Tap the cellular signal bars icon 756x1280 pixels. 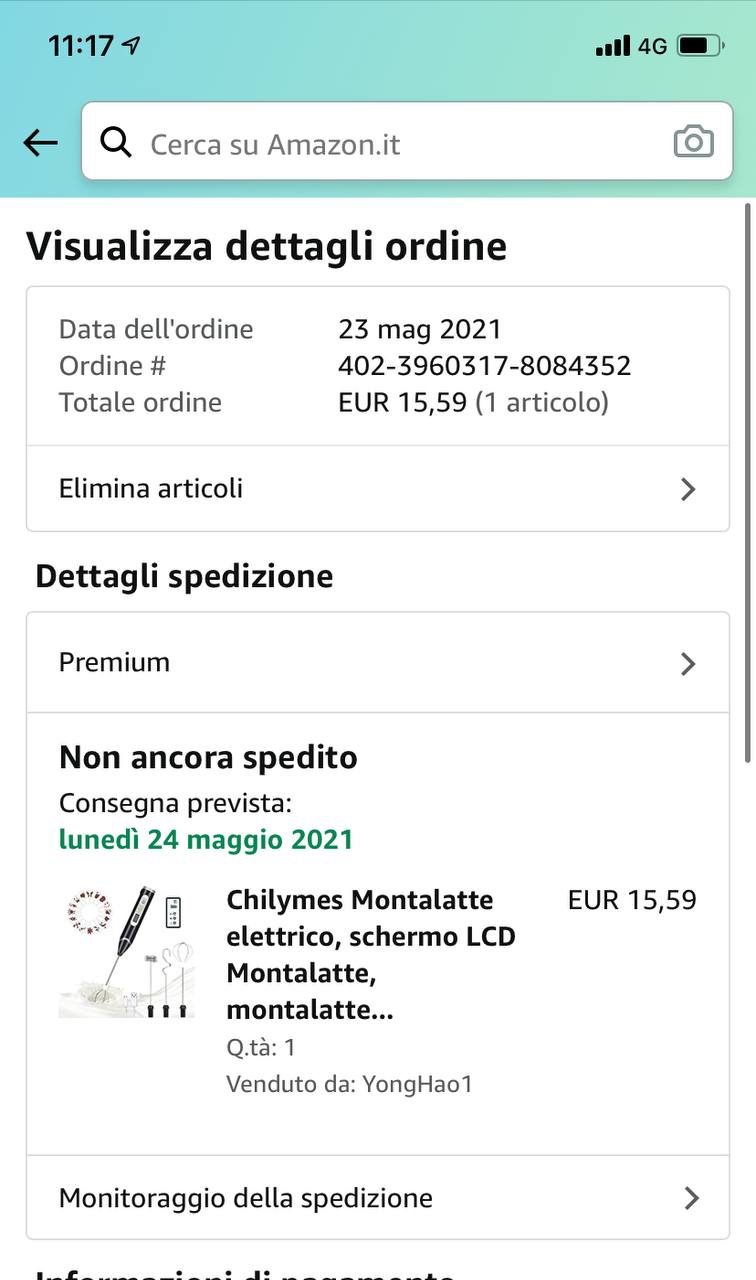(612, 46)
